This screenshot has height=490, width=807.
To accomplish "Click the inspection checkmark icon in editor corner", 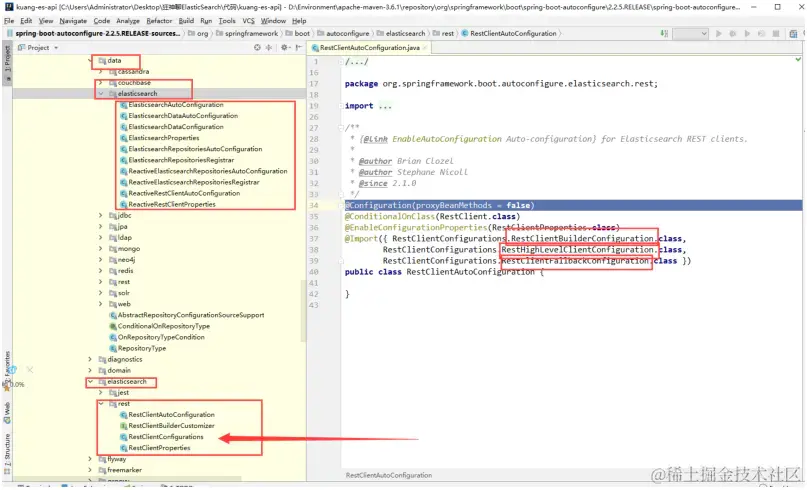I will pyautogui.click(x=798, y=60).
